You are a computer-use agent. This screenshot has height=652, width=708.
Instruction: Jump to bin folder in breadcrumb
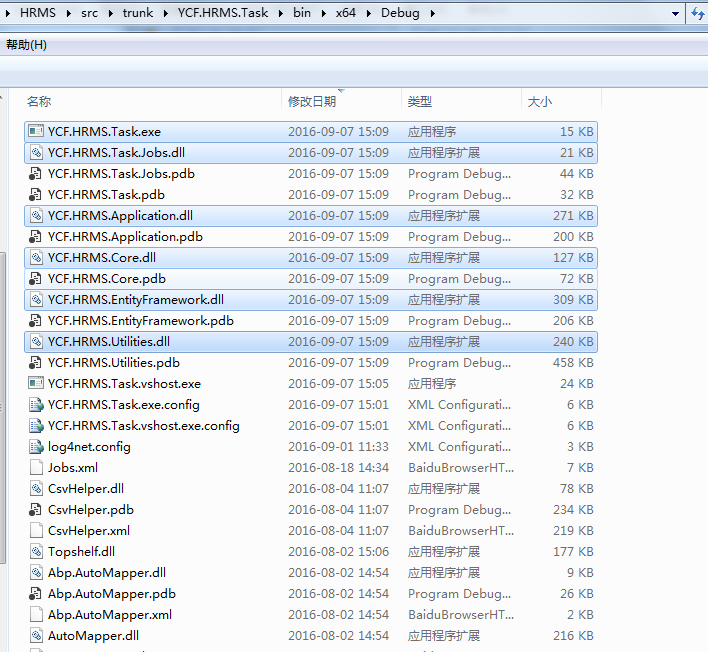pos(302,13)
